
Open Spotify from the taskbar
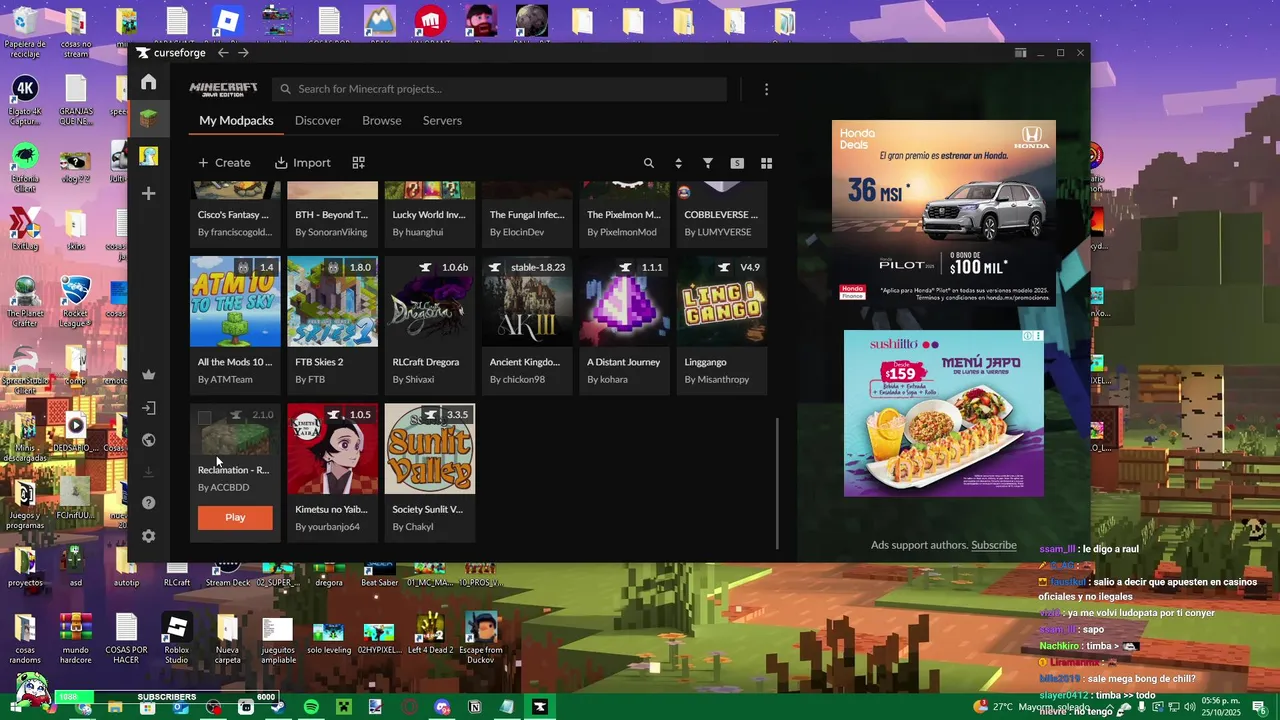[311, 707]
